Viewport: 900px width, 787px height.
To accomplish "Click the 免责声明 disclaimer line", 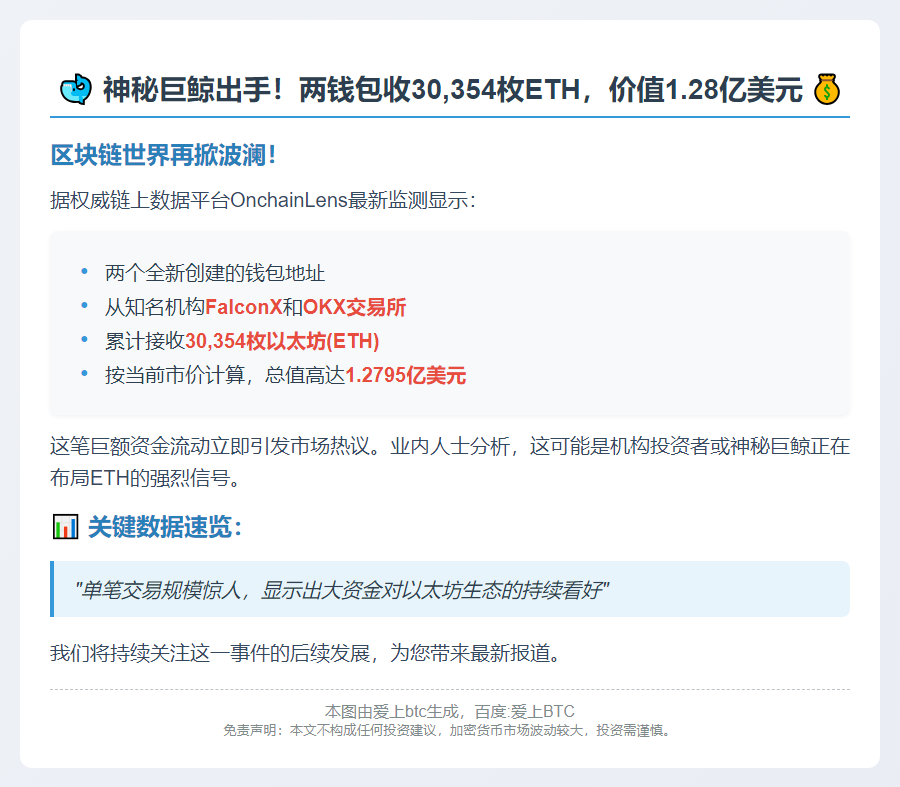I will [x=449, y=730].
